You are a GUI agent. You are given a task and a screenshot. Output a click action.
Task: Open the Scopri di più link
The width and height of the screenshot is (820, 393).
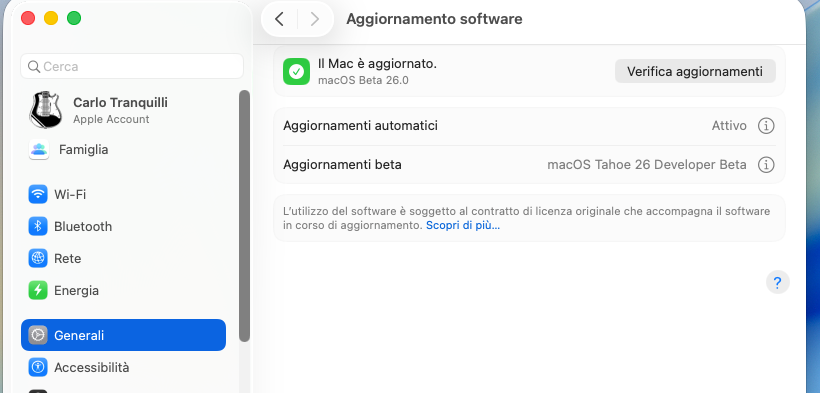(463, 226)
